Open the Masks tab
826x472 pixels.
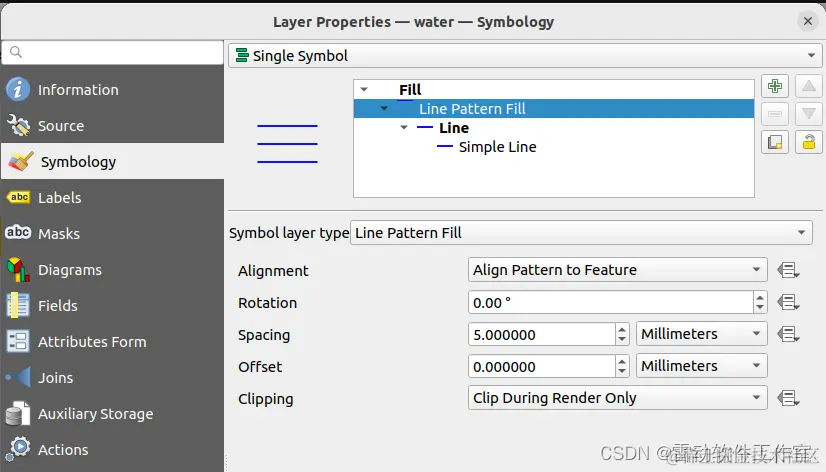click(112, 233)
